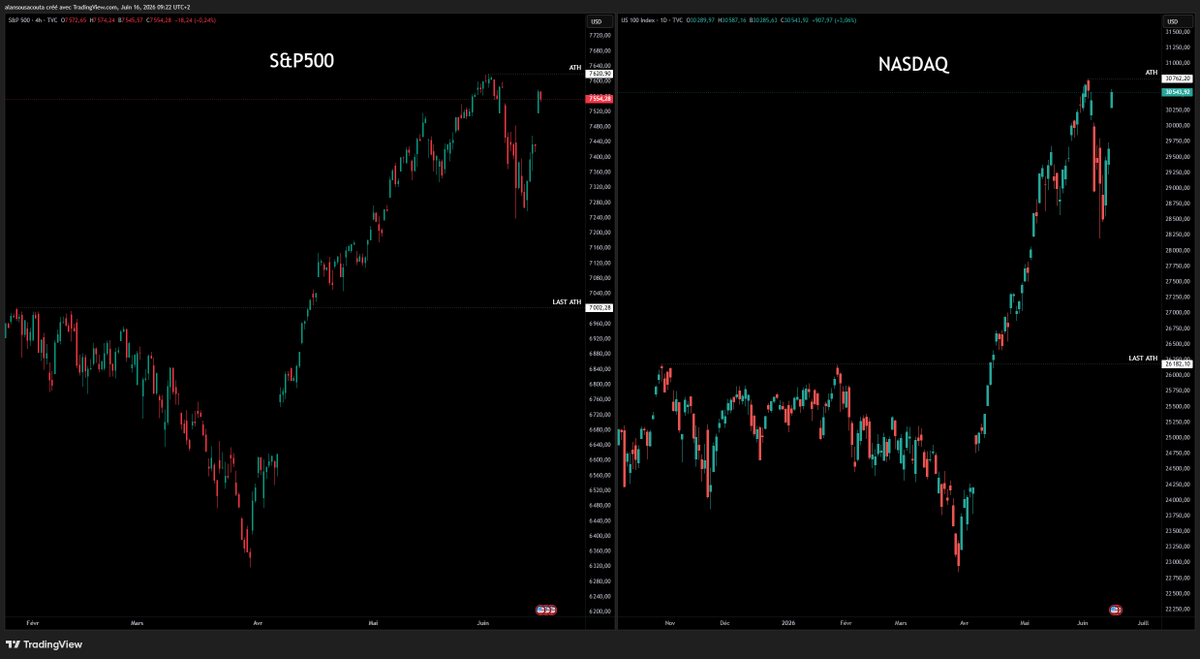Viewport: 1200px width, 659px height.
Task: Click the green 30543,92 price label
Action: point(1175,92)
